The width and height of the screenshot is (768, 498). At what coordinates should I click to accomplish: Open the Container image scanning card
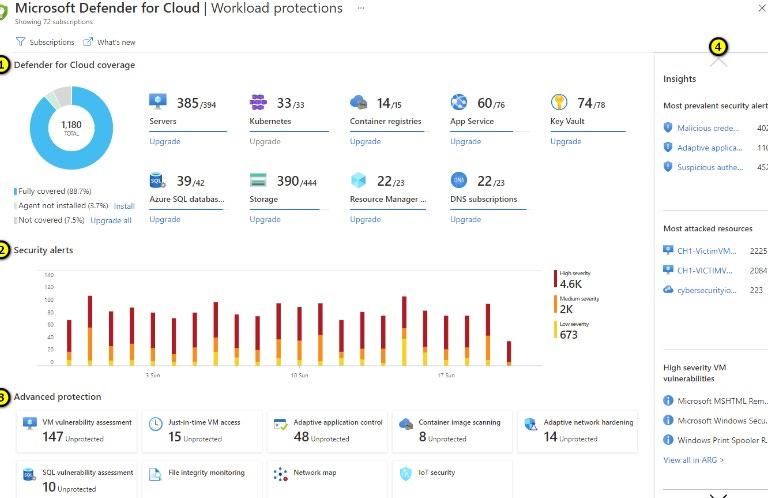453,431
